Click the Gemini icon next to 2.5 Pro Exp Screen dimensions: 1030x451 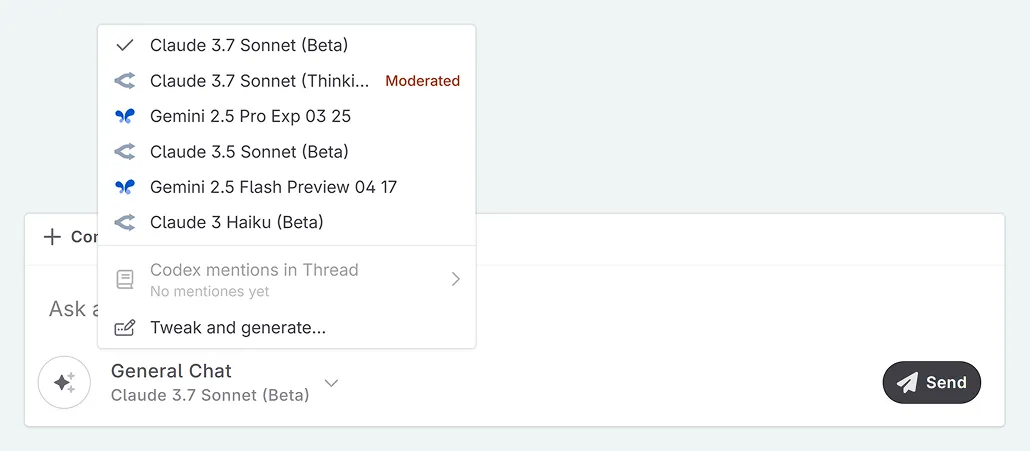point(124,116)
